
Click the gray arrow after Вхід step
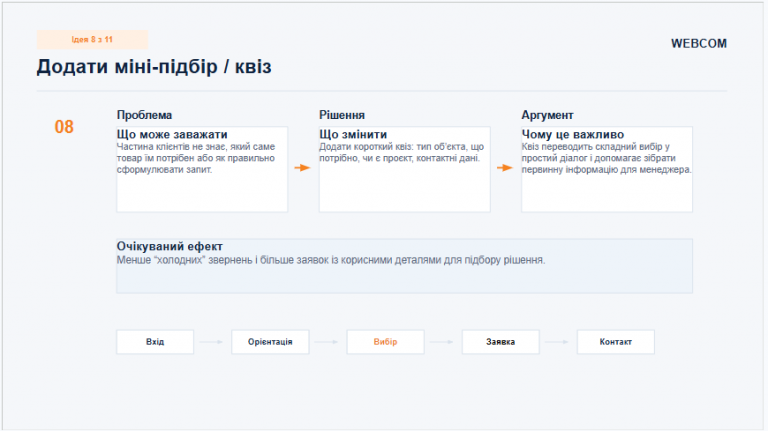tap(211, 342)
